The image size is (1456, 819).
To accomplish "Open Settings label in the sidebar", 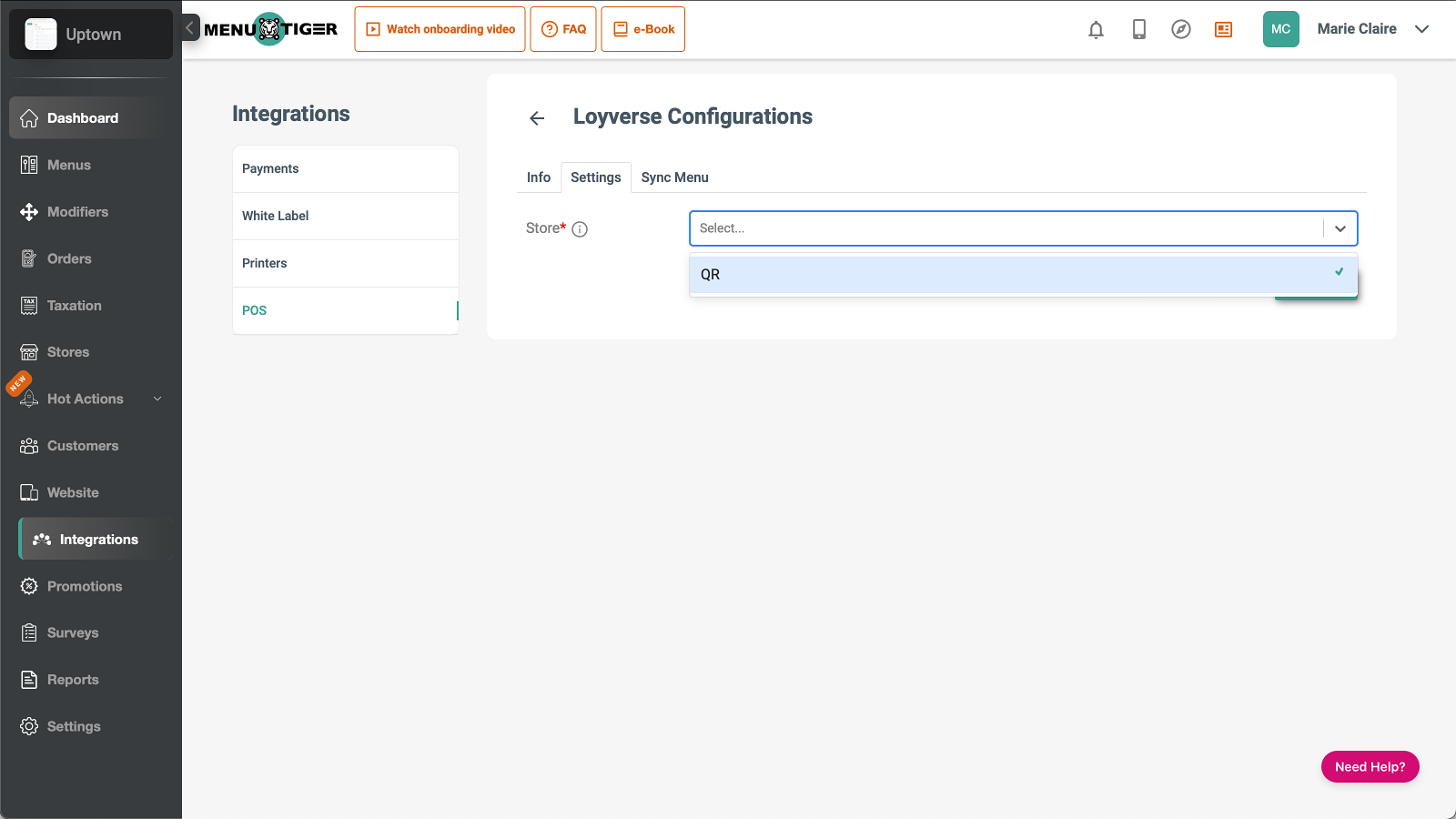I will tap(74, 726).
